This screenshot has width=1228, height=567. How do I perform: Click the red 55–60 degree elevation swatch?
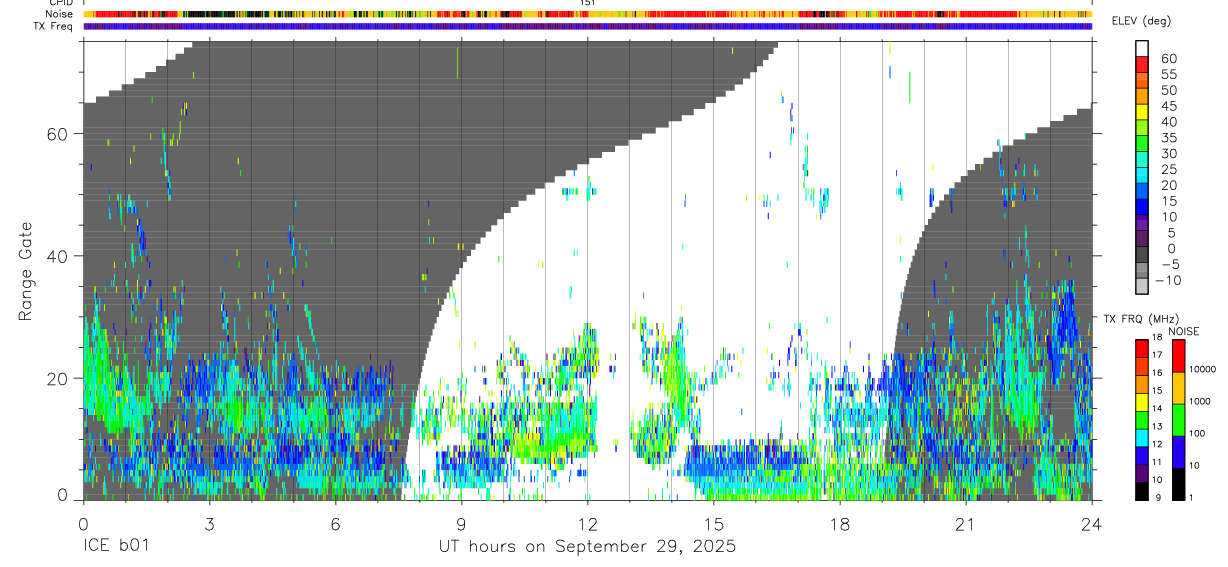1142,65
